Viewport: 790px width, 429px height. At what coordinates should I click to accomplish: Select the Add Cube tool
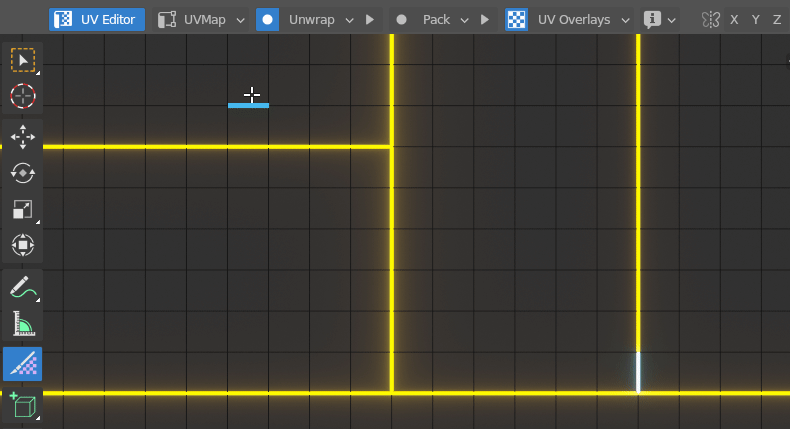point(23,405)
